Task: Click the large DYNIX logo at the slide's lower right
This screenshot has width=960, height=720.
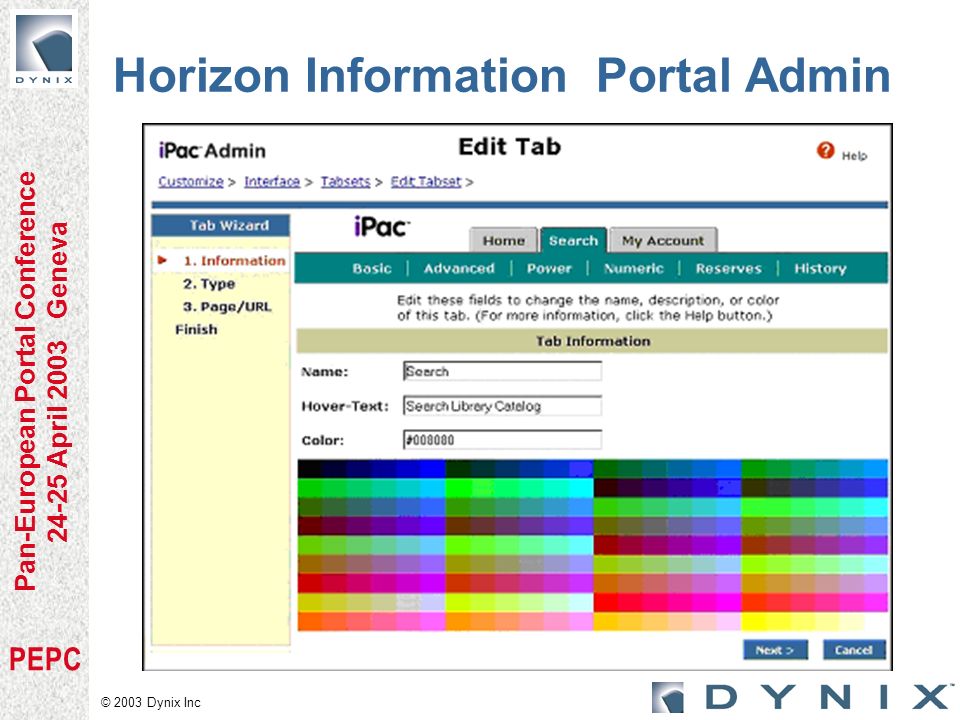Action: click(801, 697)
